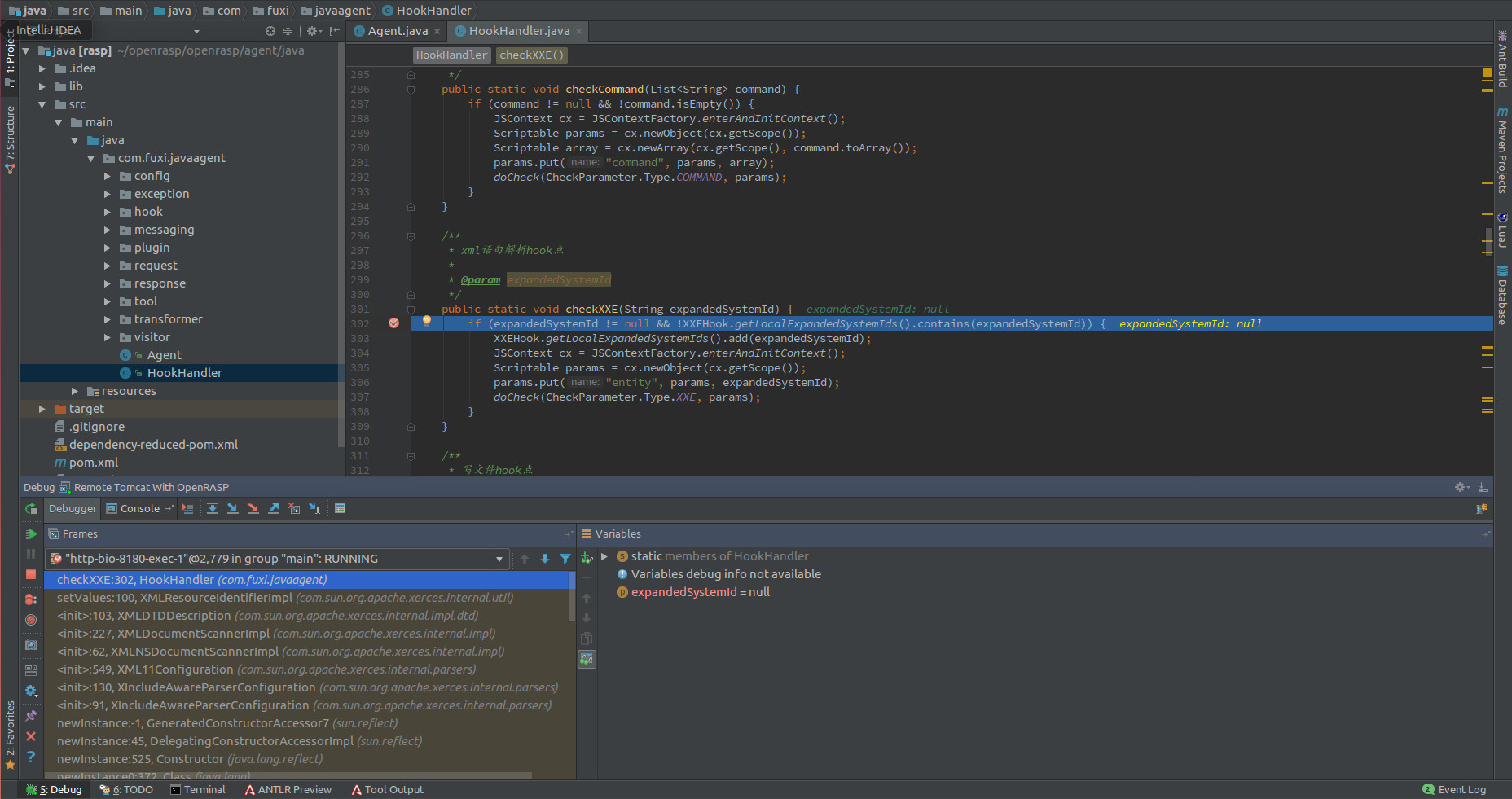The width and height of the screenshot is (1512, 799).
Task: Stop the debug session with red square
Action: [31, 575]
